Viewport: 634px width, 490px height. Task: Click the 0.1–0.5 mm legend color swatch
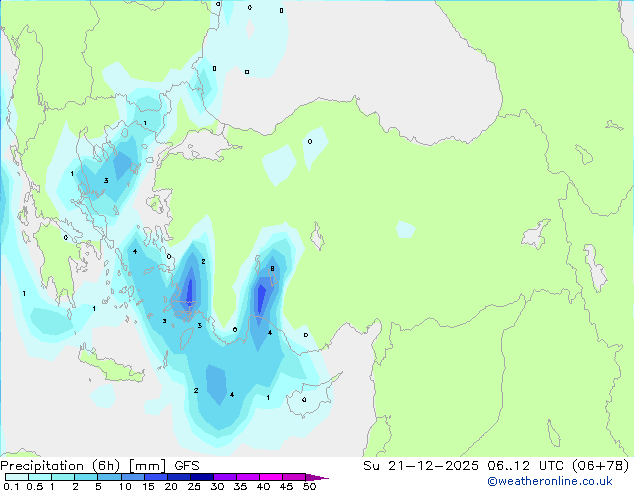pyautogui.click(x=17, y=477)
